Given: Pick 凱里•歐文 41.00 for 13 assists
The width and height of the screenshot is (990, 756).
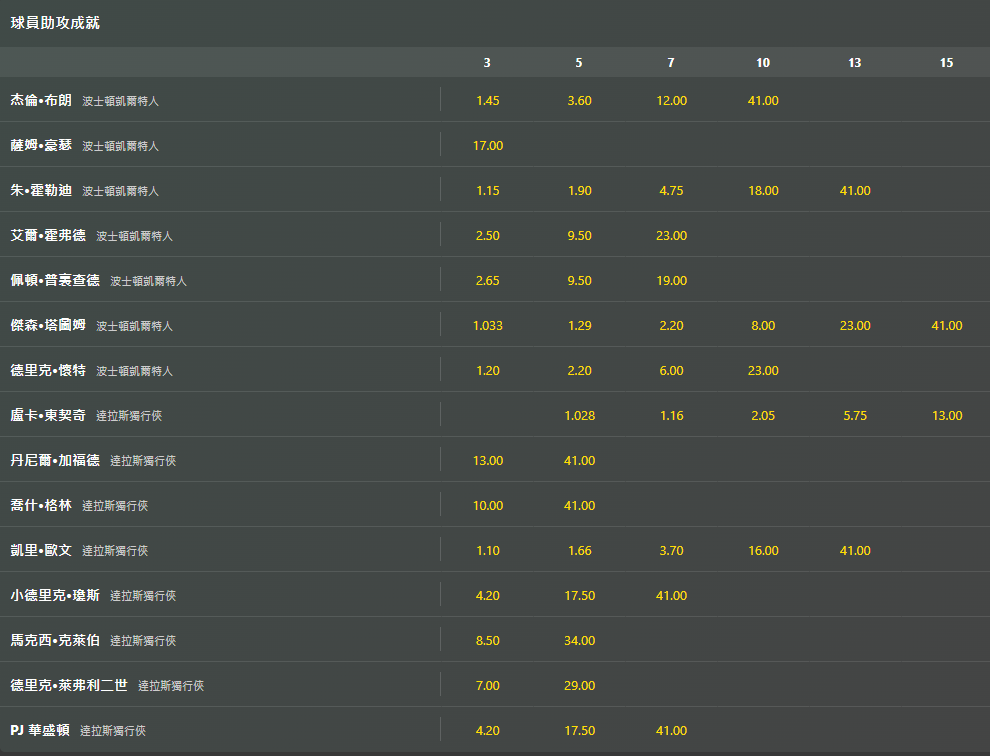Looking at the screenshot, I should [855, 550].
